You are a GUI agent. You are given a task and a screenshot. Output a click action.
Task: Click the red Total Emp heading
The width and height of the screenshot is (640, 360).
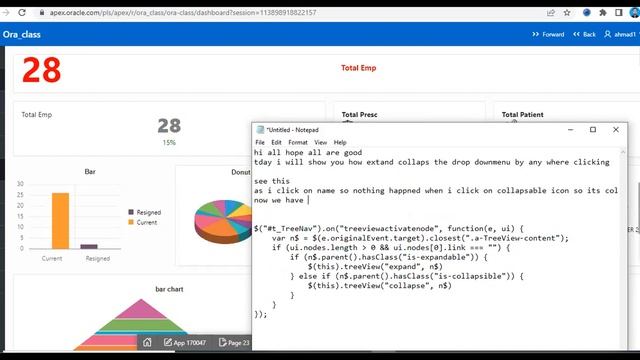pos(359,68)
